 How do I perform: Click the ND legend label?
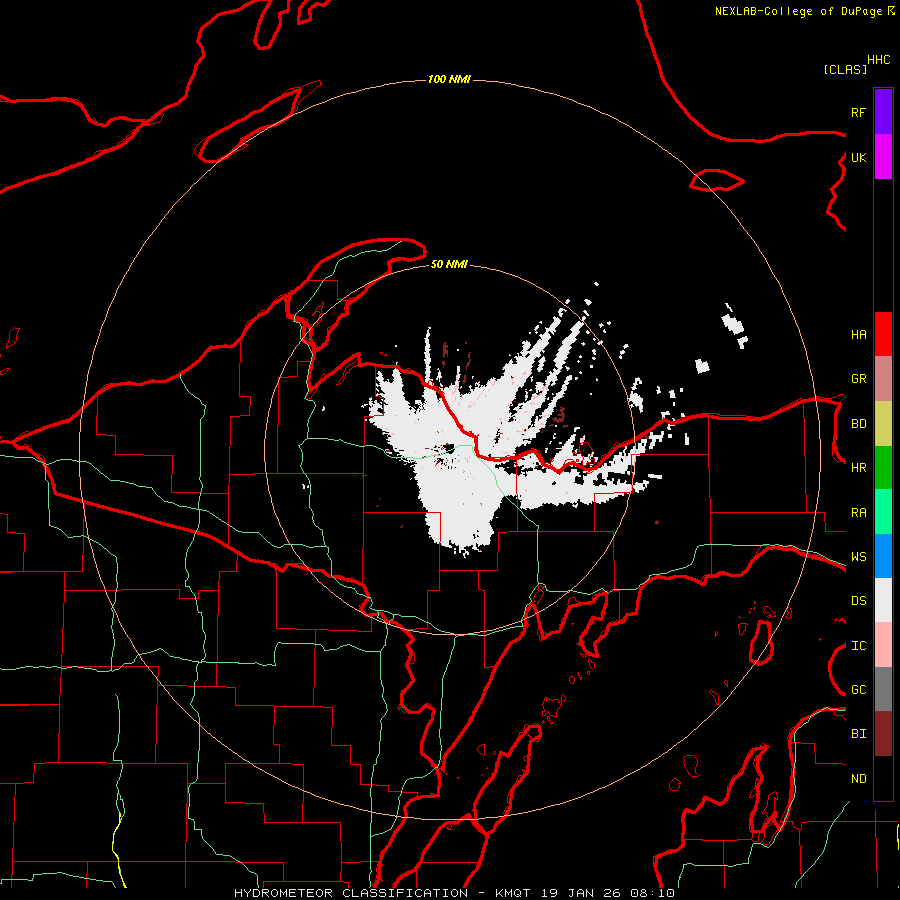pyautogui.click(x=858, y=779)
